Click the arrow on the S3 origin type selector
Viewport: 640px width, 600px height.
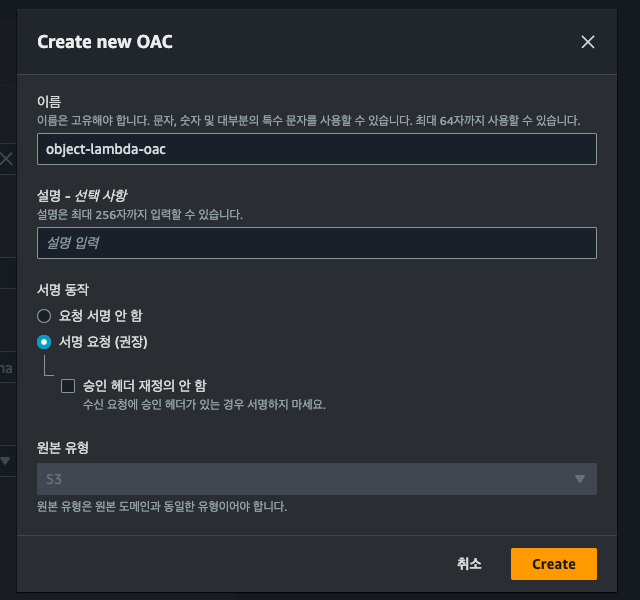(x=579, y=479)
